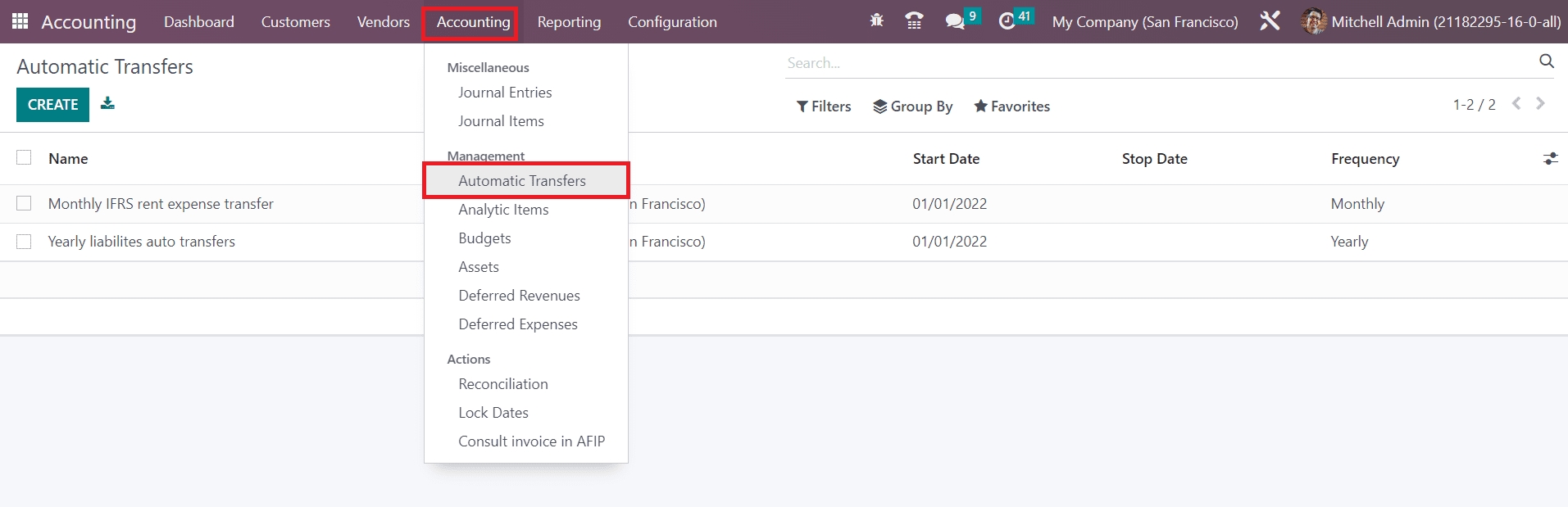Expand the Group By dropdown
The width and height of the screenshot is (1568, 507).
[x=912, y=106]
